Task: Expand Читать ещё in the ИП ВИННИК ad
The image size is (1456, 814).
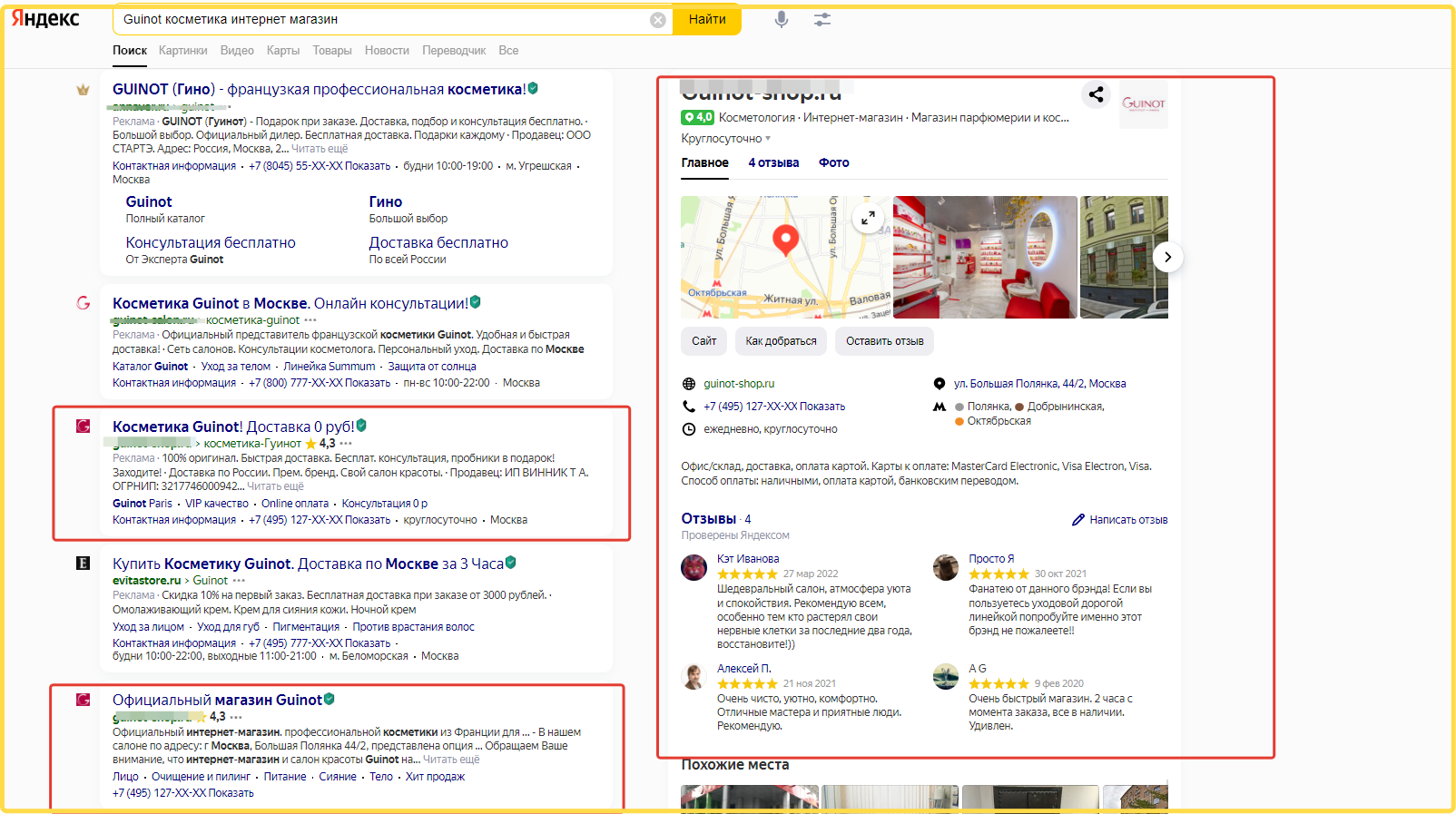Action: 275,486
